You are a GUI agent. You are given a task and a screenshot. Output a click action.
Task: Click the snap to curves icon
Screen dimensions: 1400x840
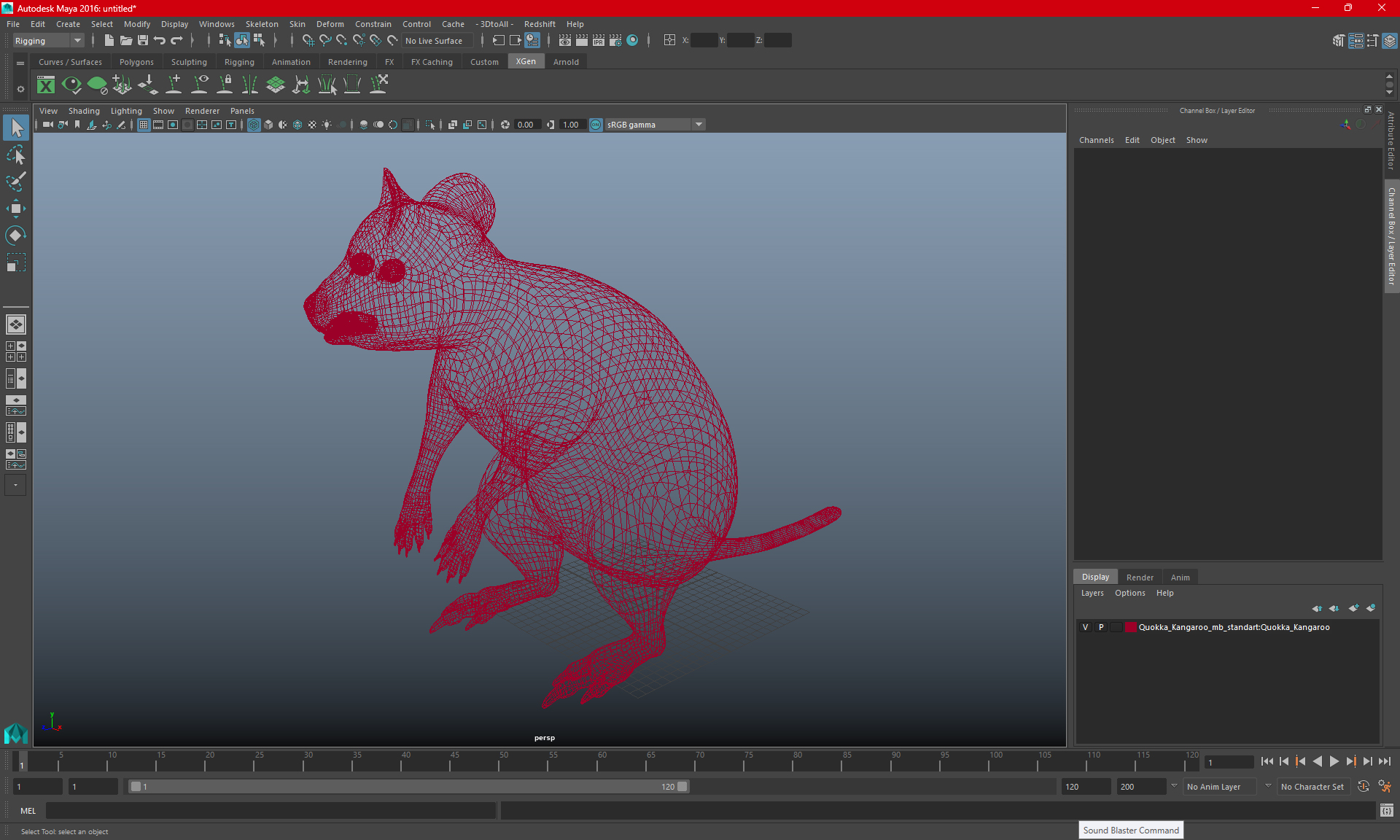point(325,41)
